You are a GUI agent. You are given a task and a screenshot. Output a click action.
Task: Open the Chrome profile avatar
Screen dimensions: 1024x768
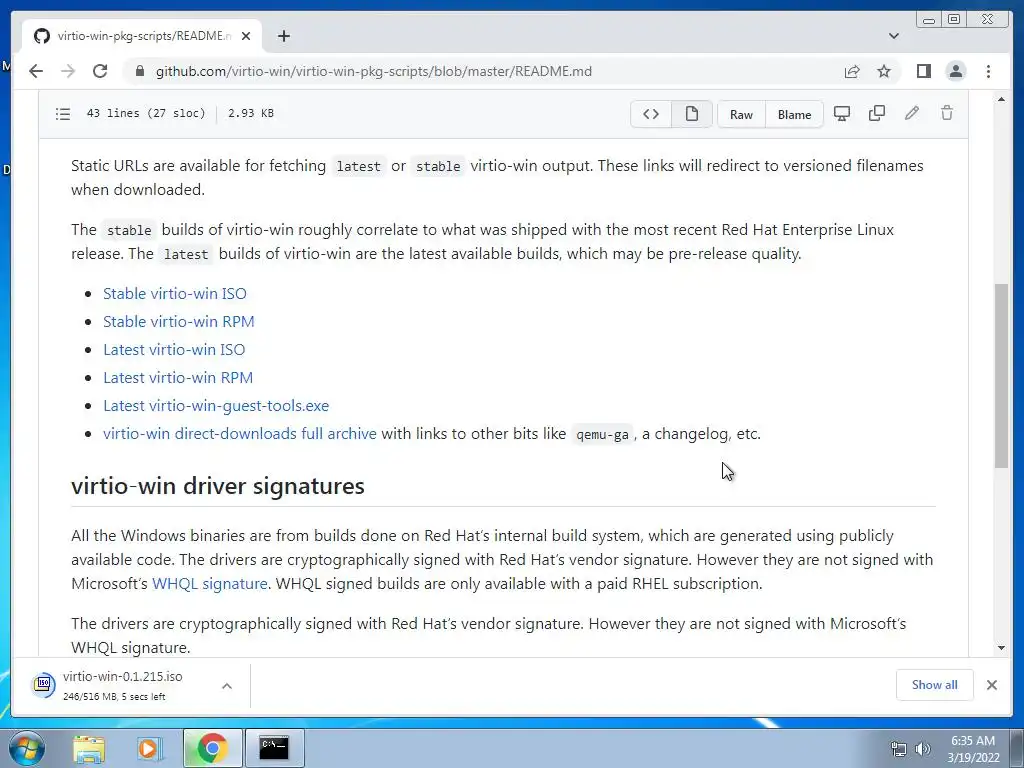tap(956, 71)
